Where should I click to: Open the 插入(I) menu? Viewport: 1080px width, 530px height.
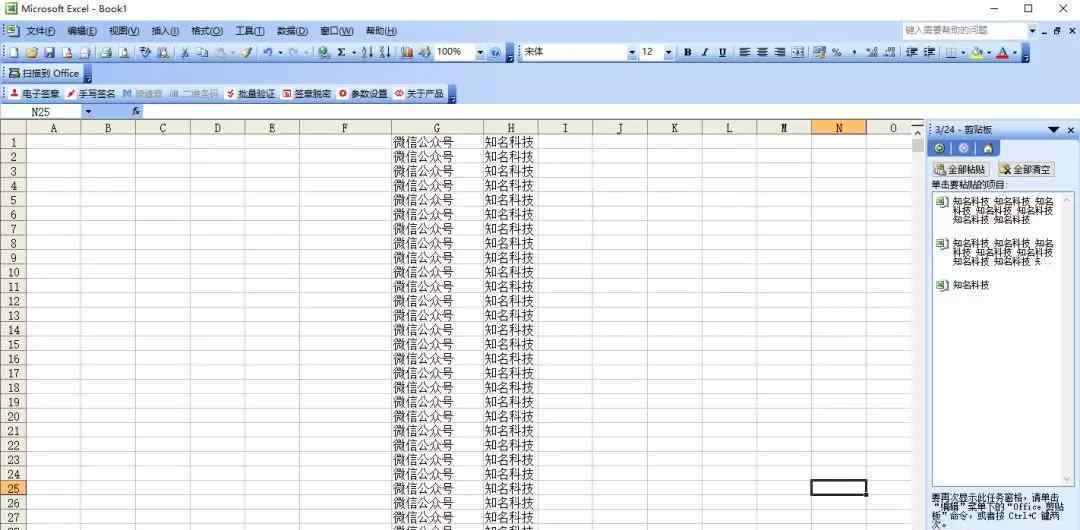(165, 31)
